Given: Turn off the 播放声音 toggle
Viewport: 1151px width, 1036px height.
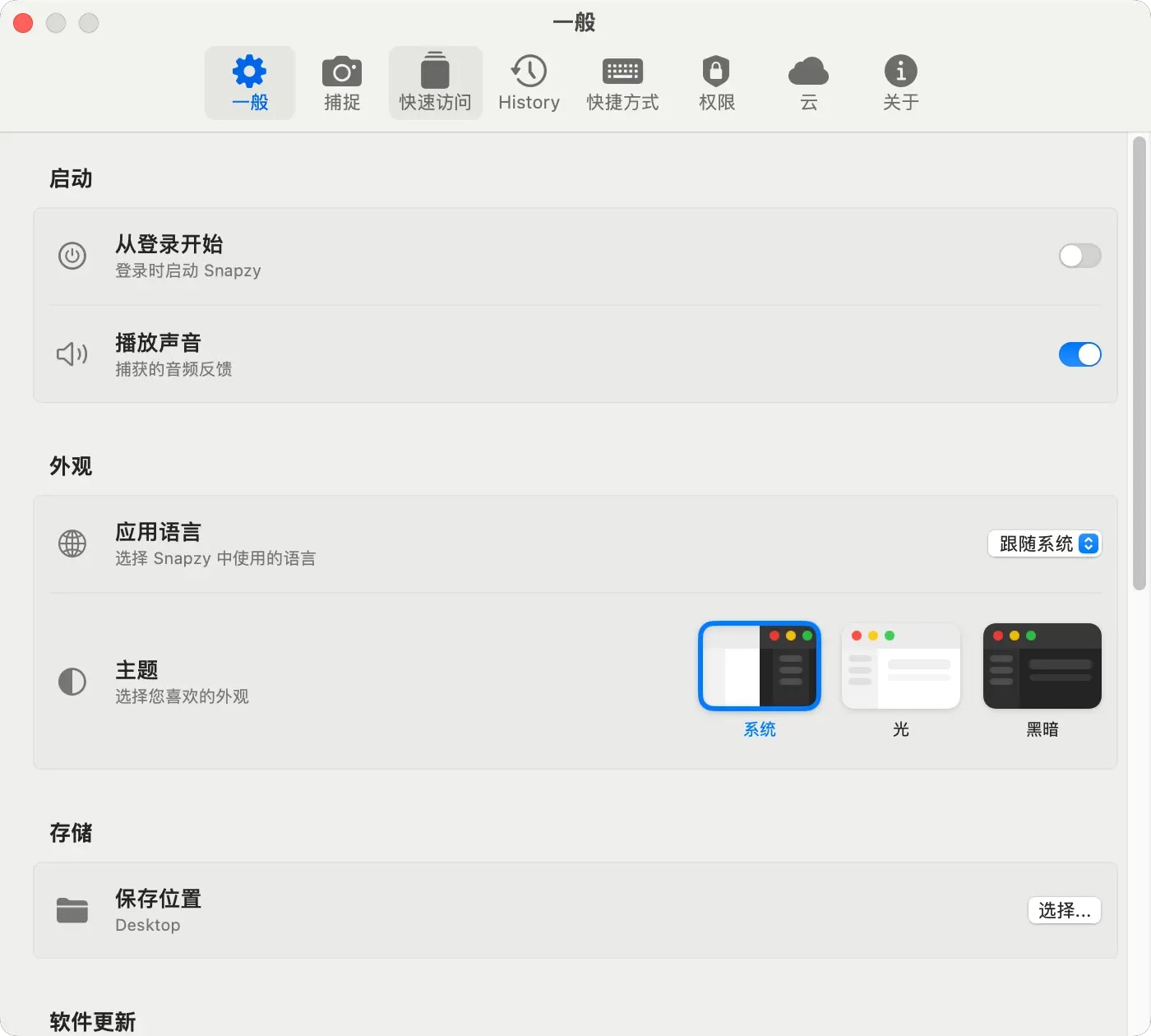Looking at the screenshot, I should pyautogui.click(x=1080, y=354).
